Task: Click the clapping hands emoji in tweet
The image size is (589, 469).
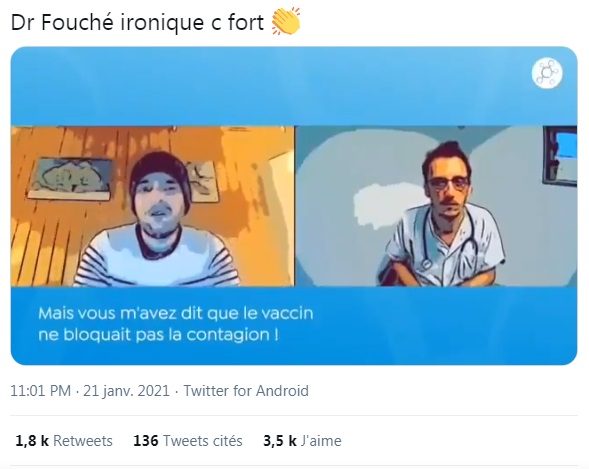Action: [x=286, y=21]
